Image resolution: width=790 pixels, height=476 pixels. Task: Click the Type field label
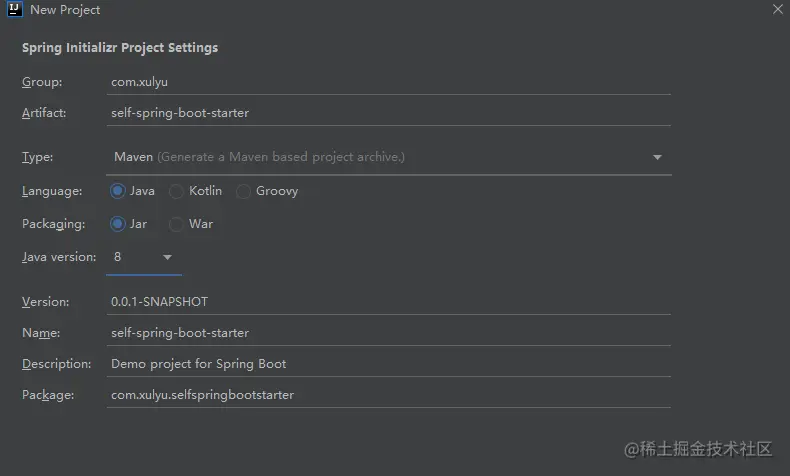point(38,157)
